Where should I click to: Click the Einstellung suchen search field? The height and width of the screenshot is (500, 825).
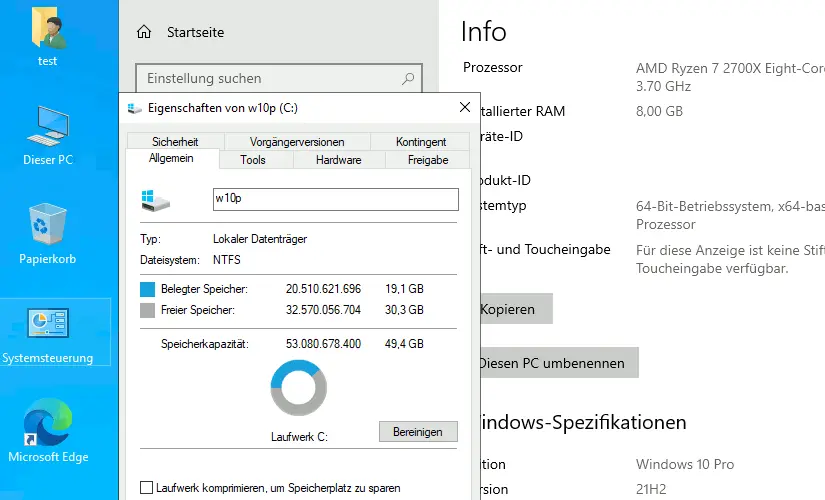[x=279, y=79]
